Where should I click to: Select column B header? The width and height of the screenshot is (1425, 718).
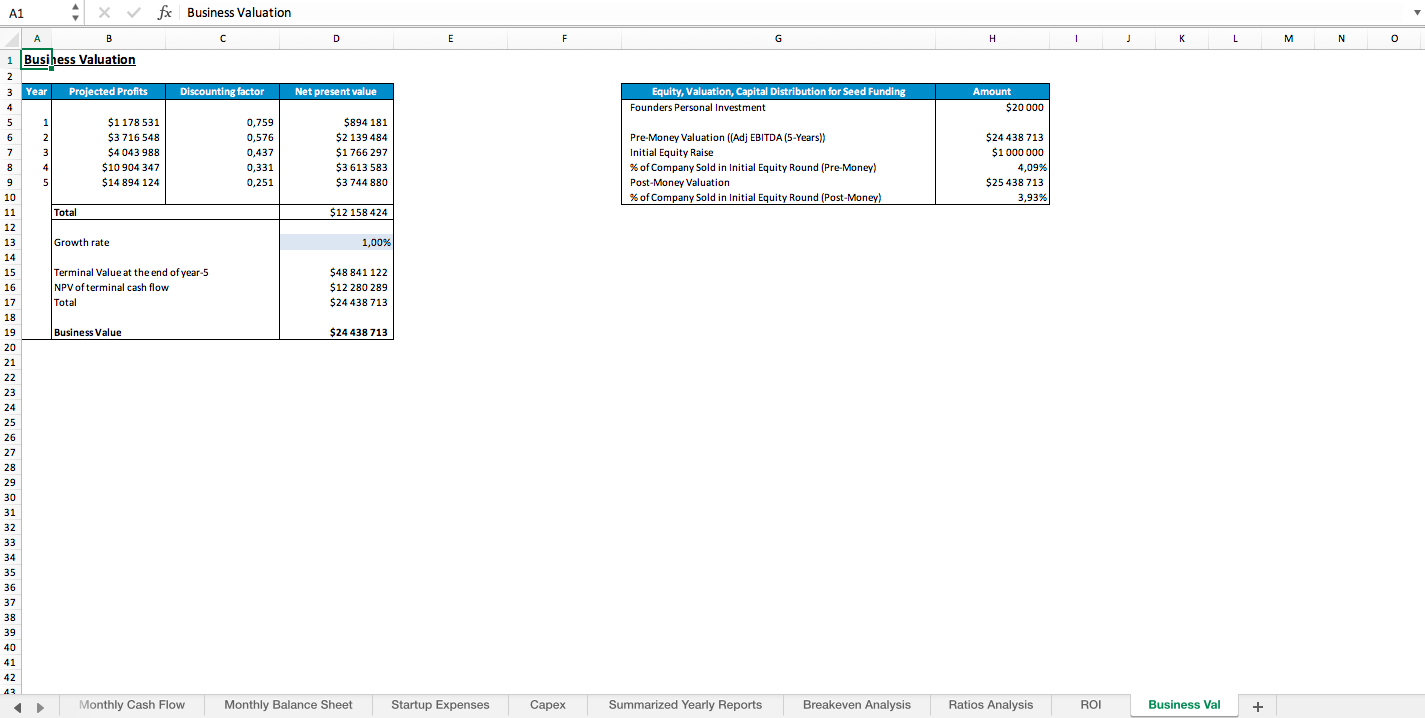108,38
